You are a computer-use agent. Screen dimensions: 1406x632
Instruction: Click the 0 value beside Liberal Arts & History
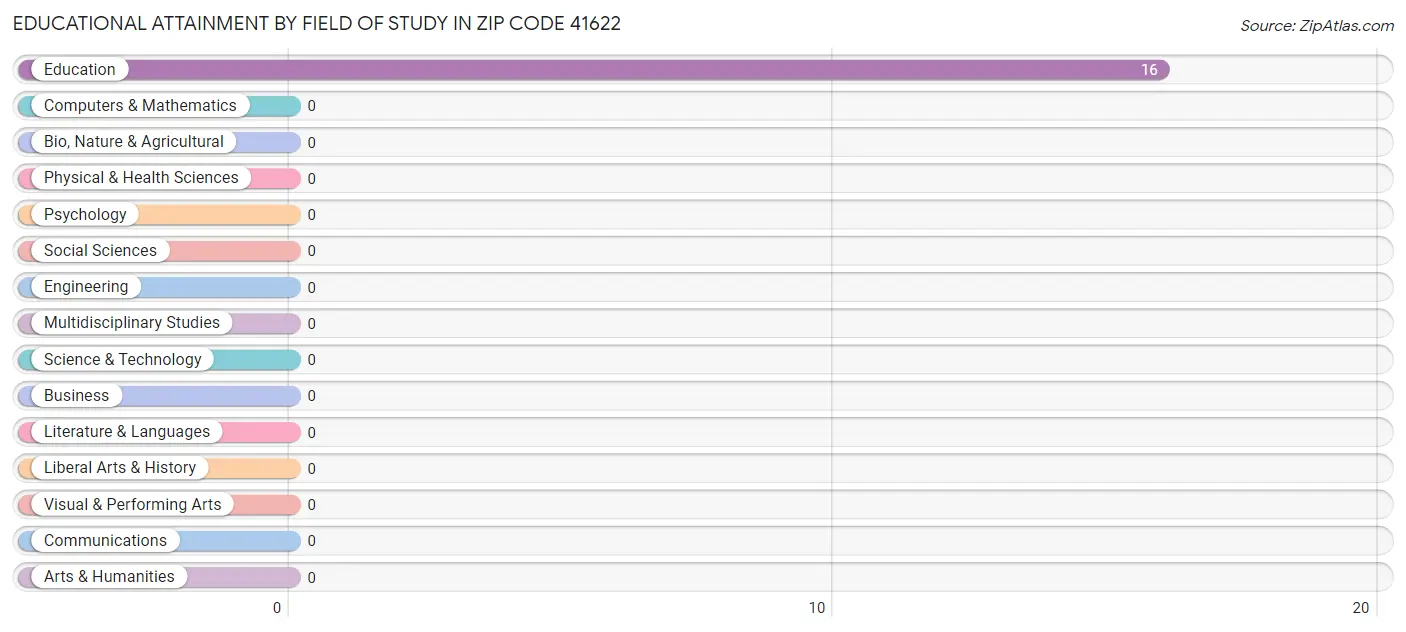tap(311, 468)
